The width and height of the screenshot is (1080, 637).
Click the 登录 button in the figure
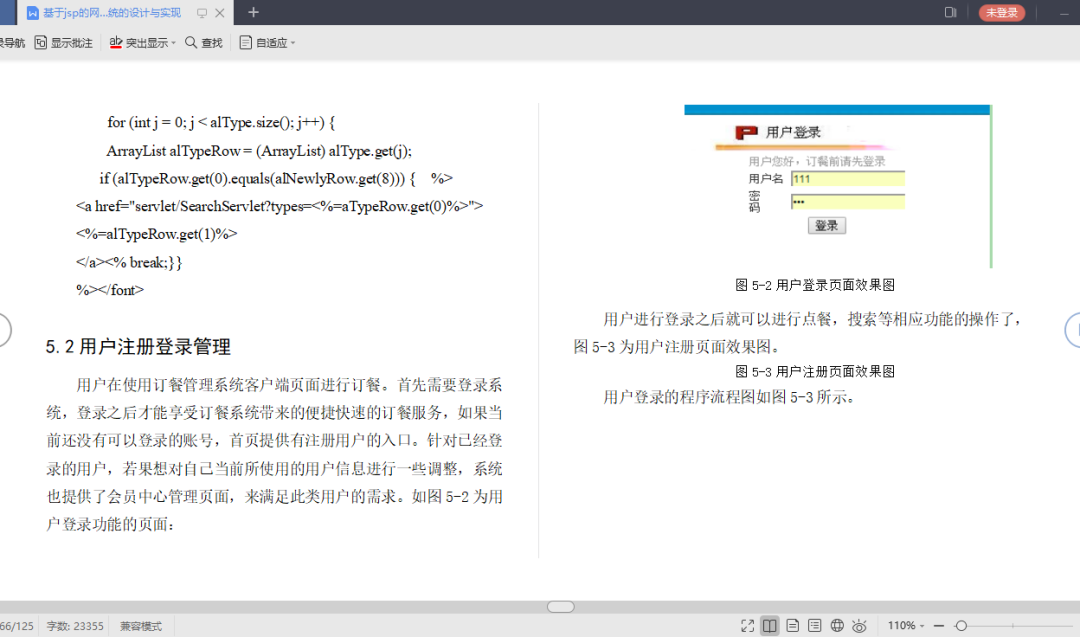pyautogui.click(x=827, y=225)
